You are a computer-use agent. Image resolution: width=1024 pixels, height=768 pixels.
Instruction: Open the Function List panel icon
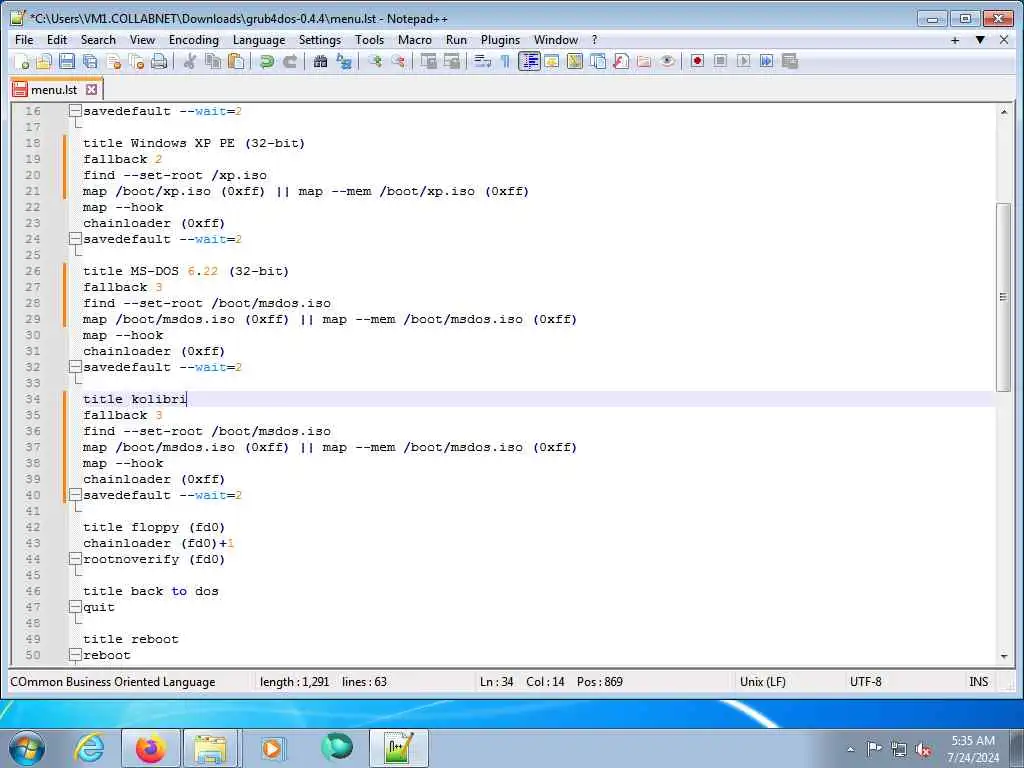[x=621, y=61]
